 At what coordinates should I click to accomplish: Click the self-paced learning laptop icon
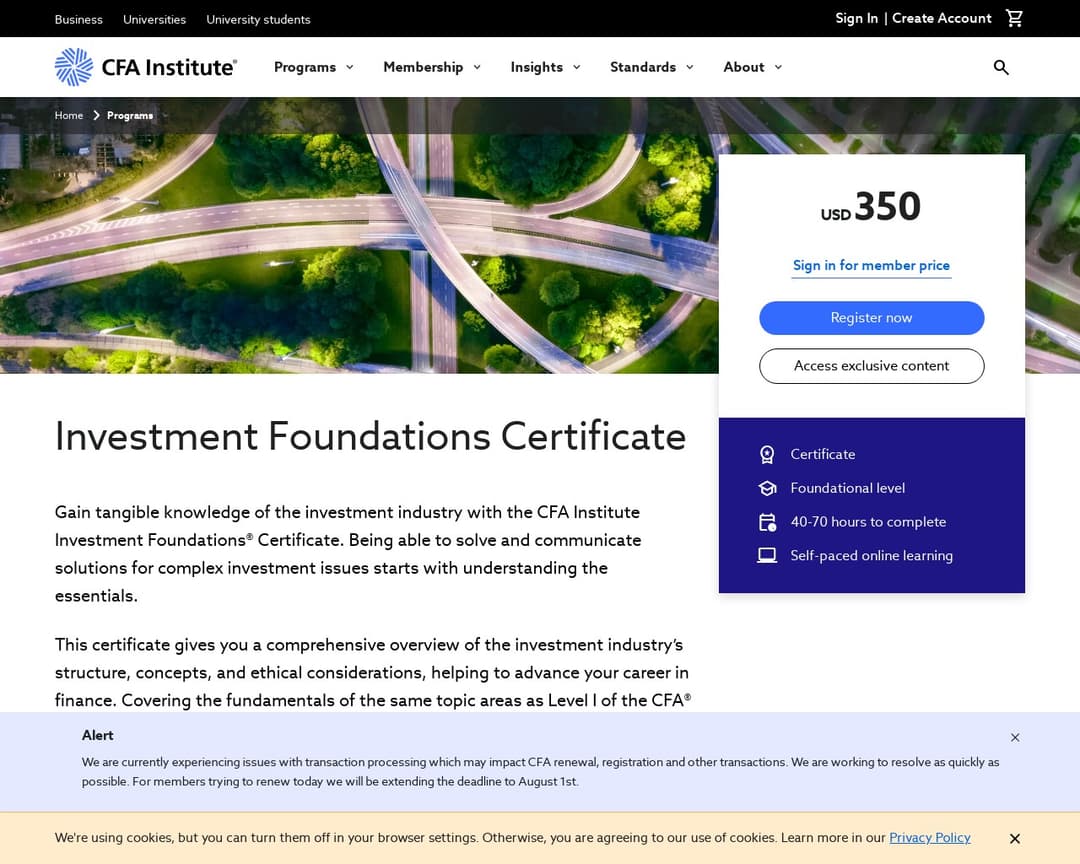pyautogui.click(x=767, y=556)
